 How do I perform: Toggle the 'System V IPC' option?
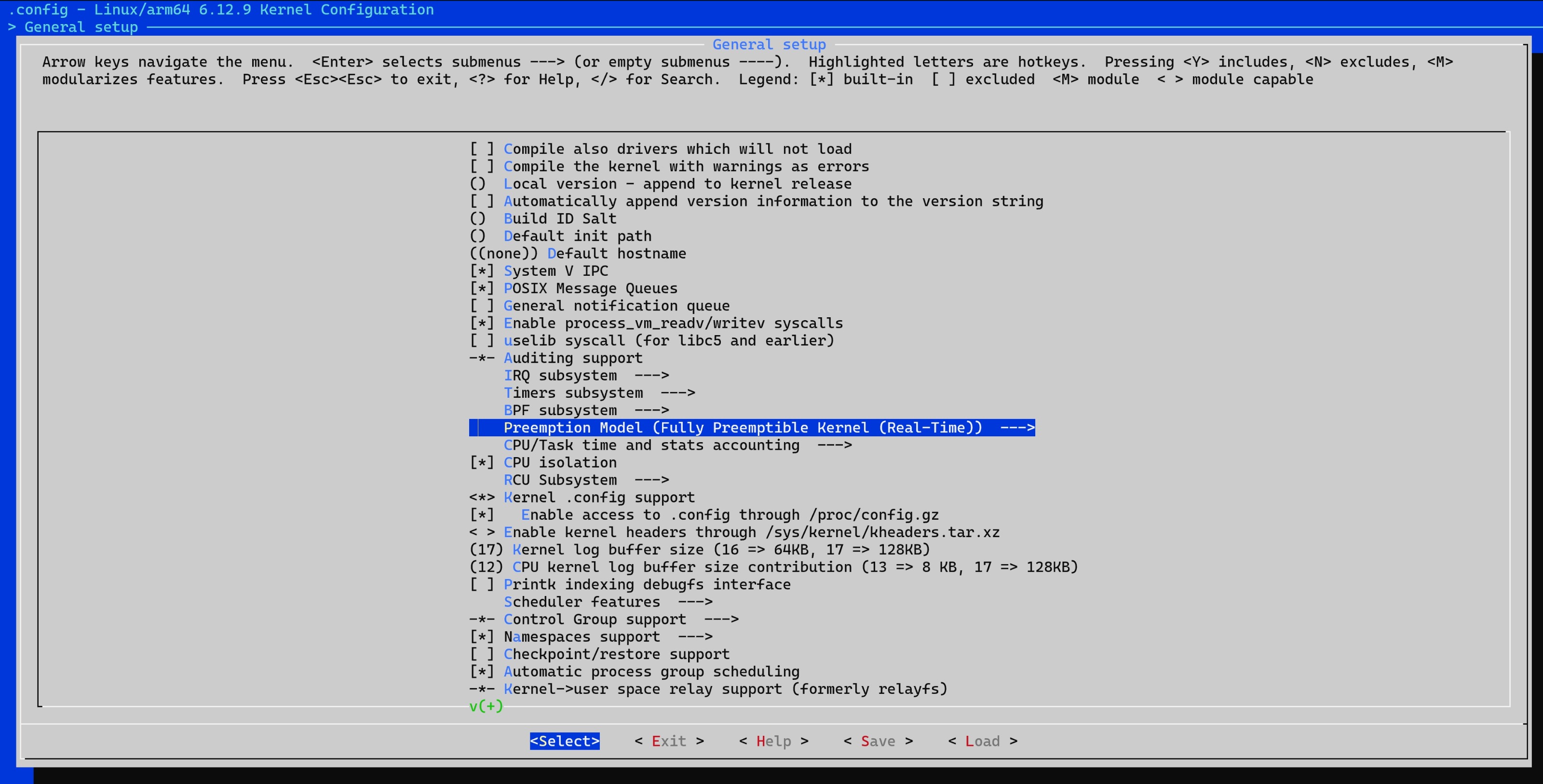(x=539, y=270)
